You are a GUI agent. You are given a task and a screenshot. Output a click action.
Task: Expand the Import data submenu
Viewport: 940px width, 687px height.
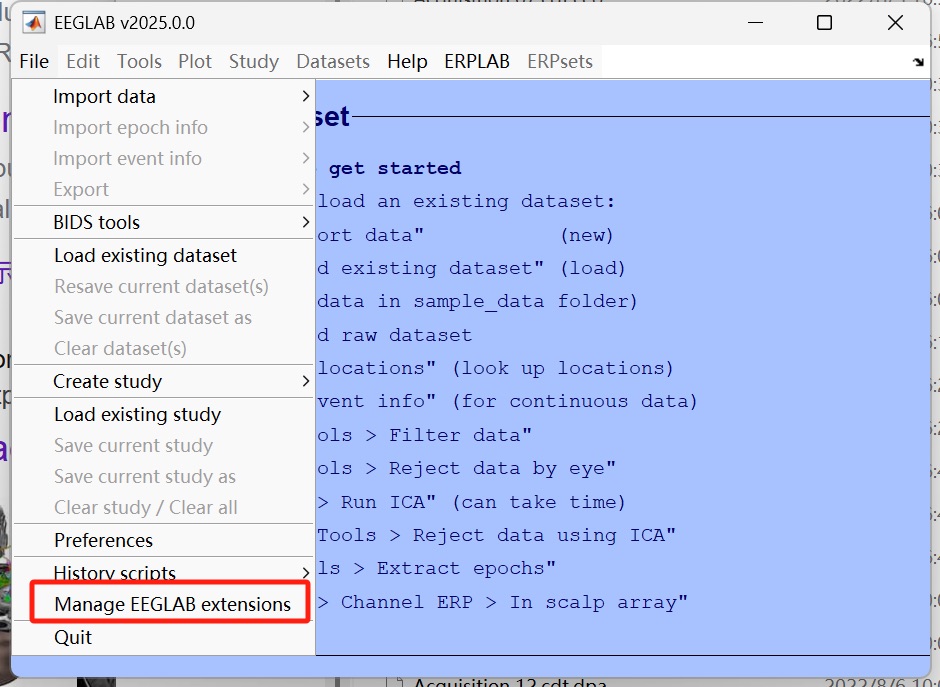tap(104, 96)
